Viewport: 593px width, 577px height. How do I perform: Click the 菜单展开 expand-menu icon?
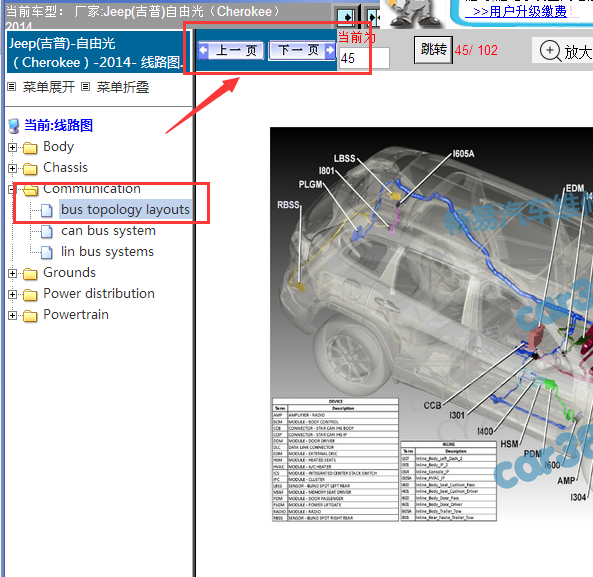tap(12, 87)
